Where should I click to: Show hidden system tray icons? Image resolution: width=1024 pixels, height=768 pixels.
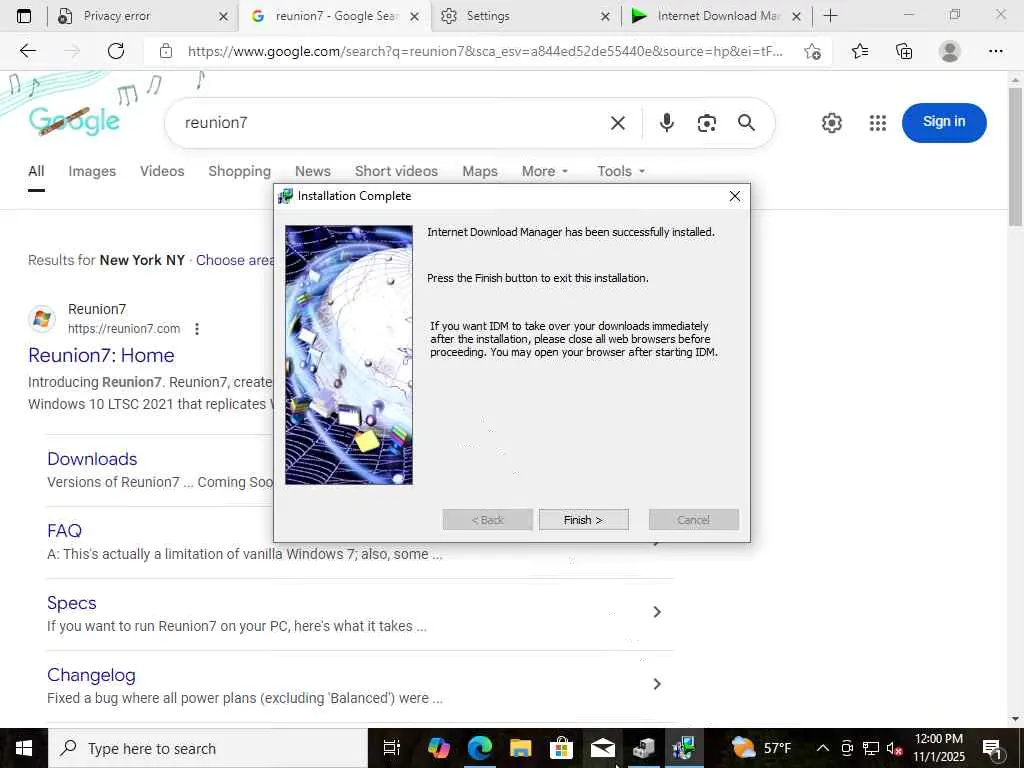point(823,748)
